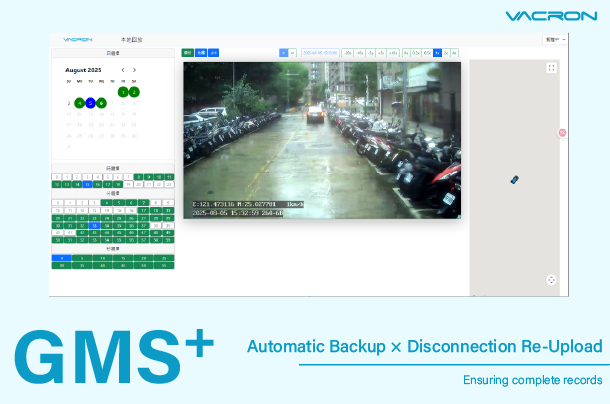Click the dashcam video frame

pos(322,140)
